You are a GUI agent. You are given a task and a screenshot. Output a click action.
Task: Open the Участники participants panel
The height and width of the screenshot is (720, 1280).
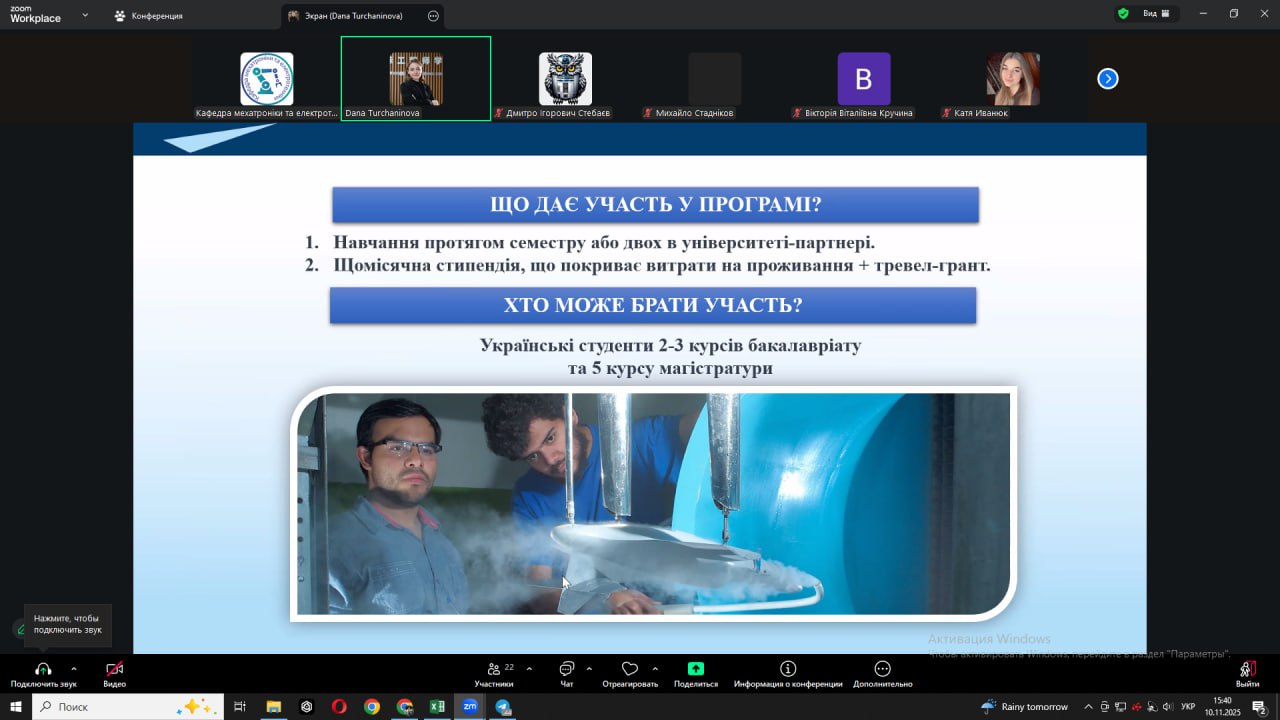pos(494,670)
